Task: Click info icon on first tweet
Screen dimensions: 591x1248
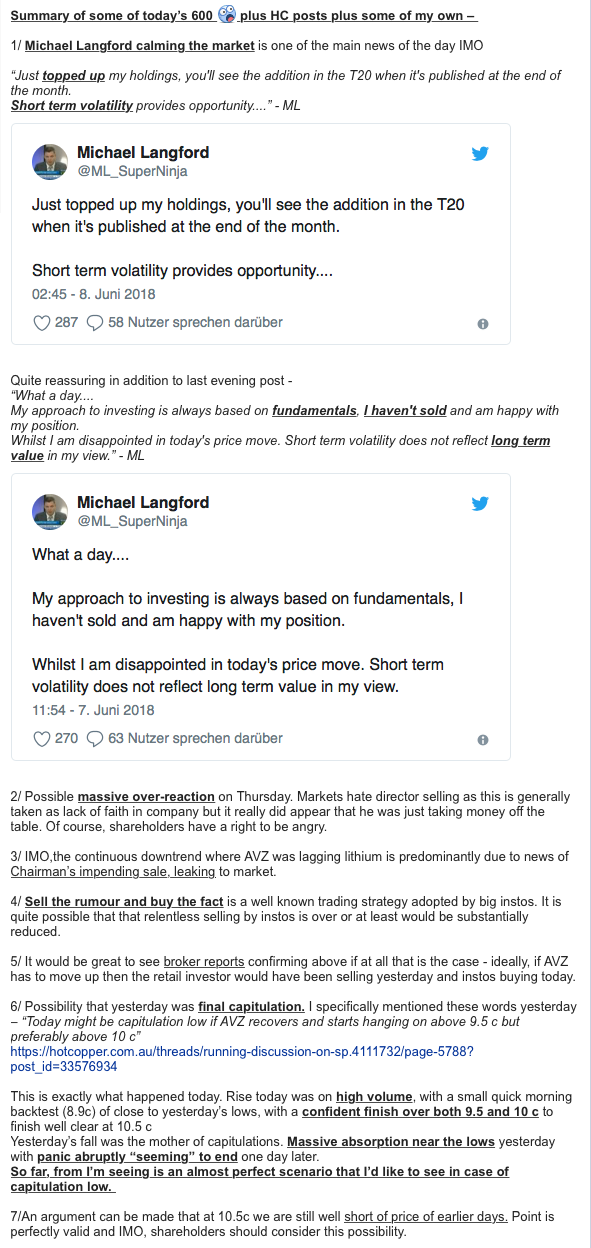Action: [x=483, y=324]
